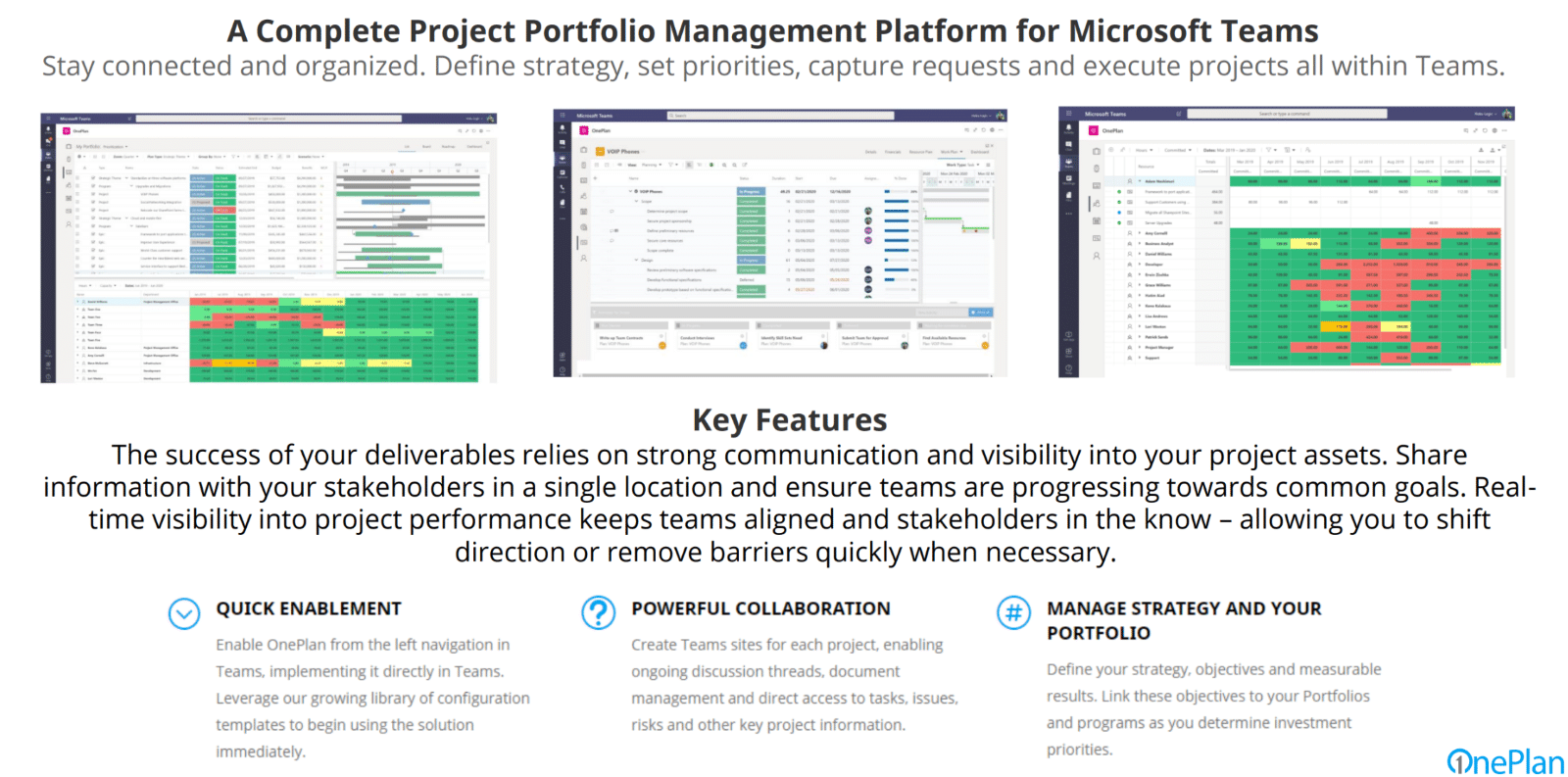Switch to Financials tab in middle screenshot
The height and width of the screenshot is (777, 1568).
[x=893, y=152]
